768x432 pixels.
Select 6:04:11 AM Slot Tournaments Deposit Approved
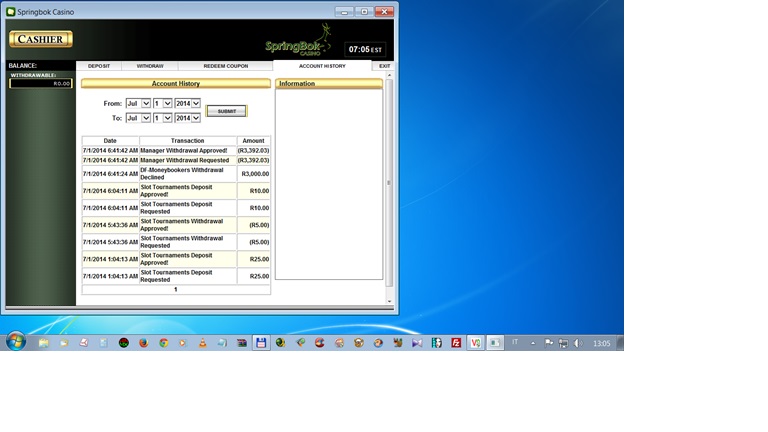click(x=176, y=191)
